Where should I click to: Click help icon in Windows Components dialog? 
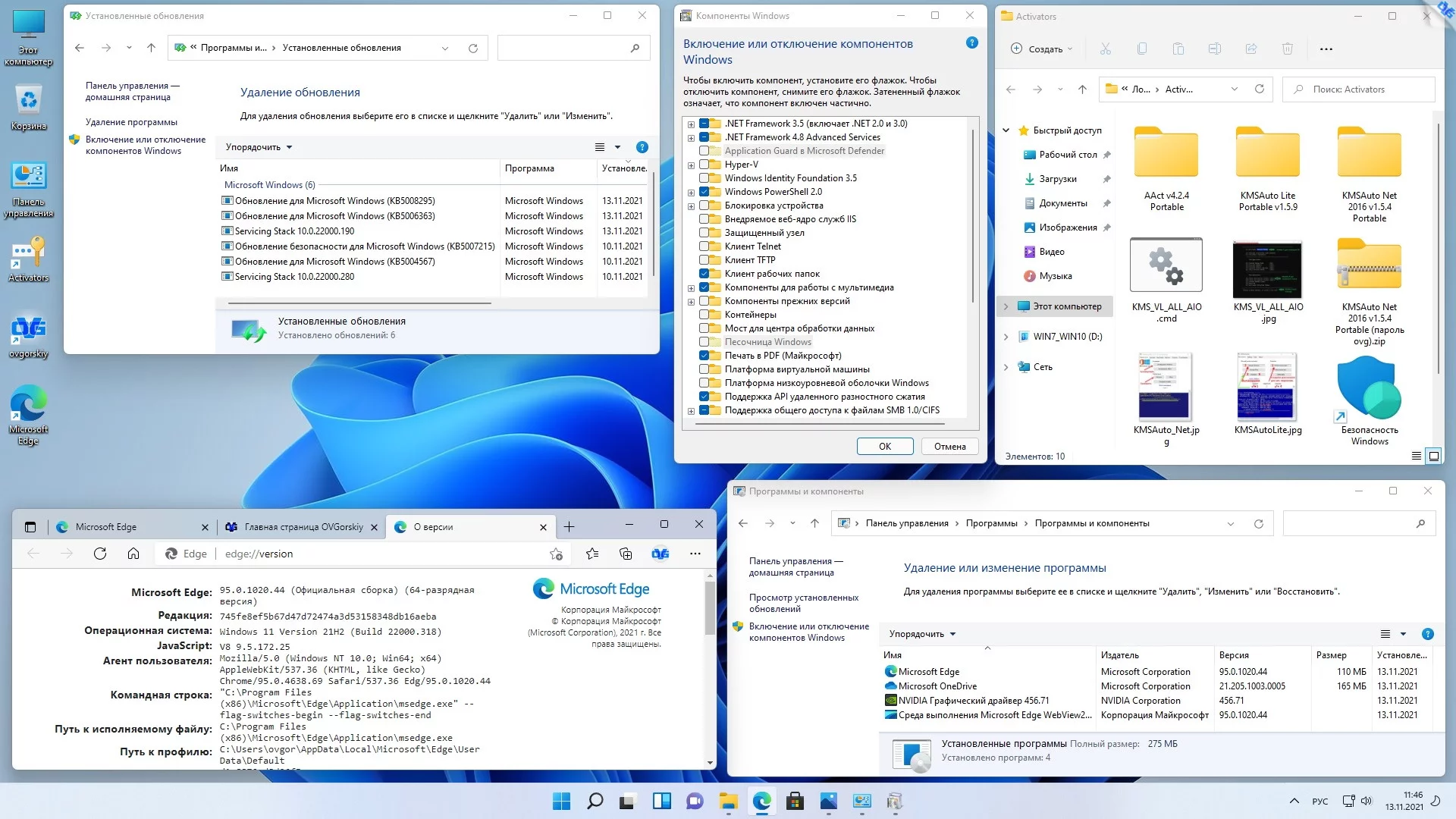pyautogui.click(x=971, y=43)
